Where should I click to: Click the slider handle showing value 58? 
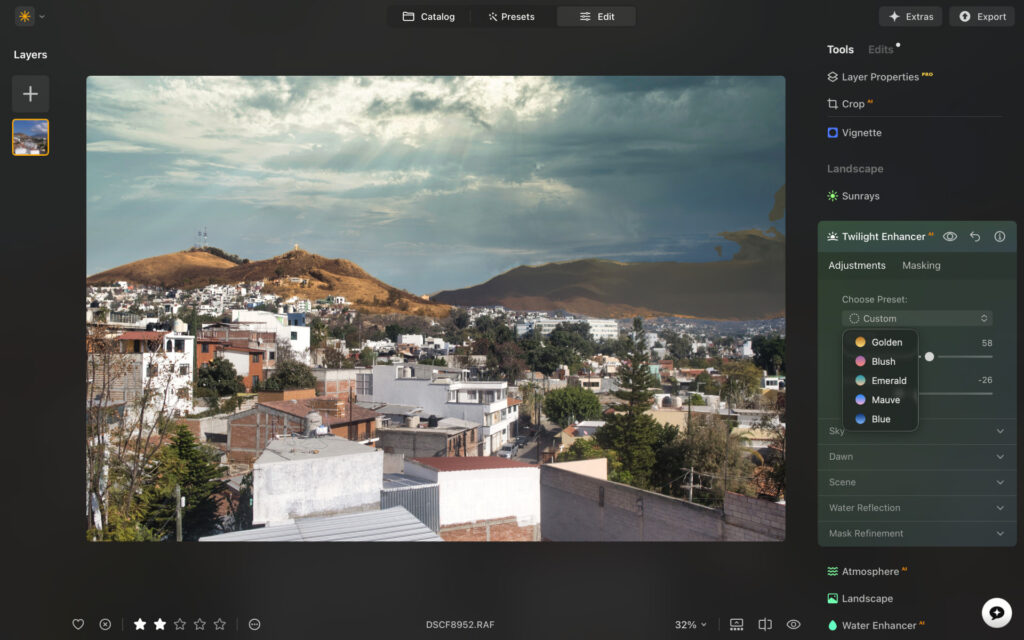point(929,356)
